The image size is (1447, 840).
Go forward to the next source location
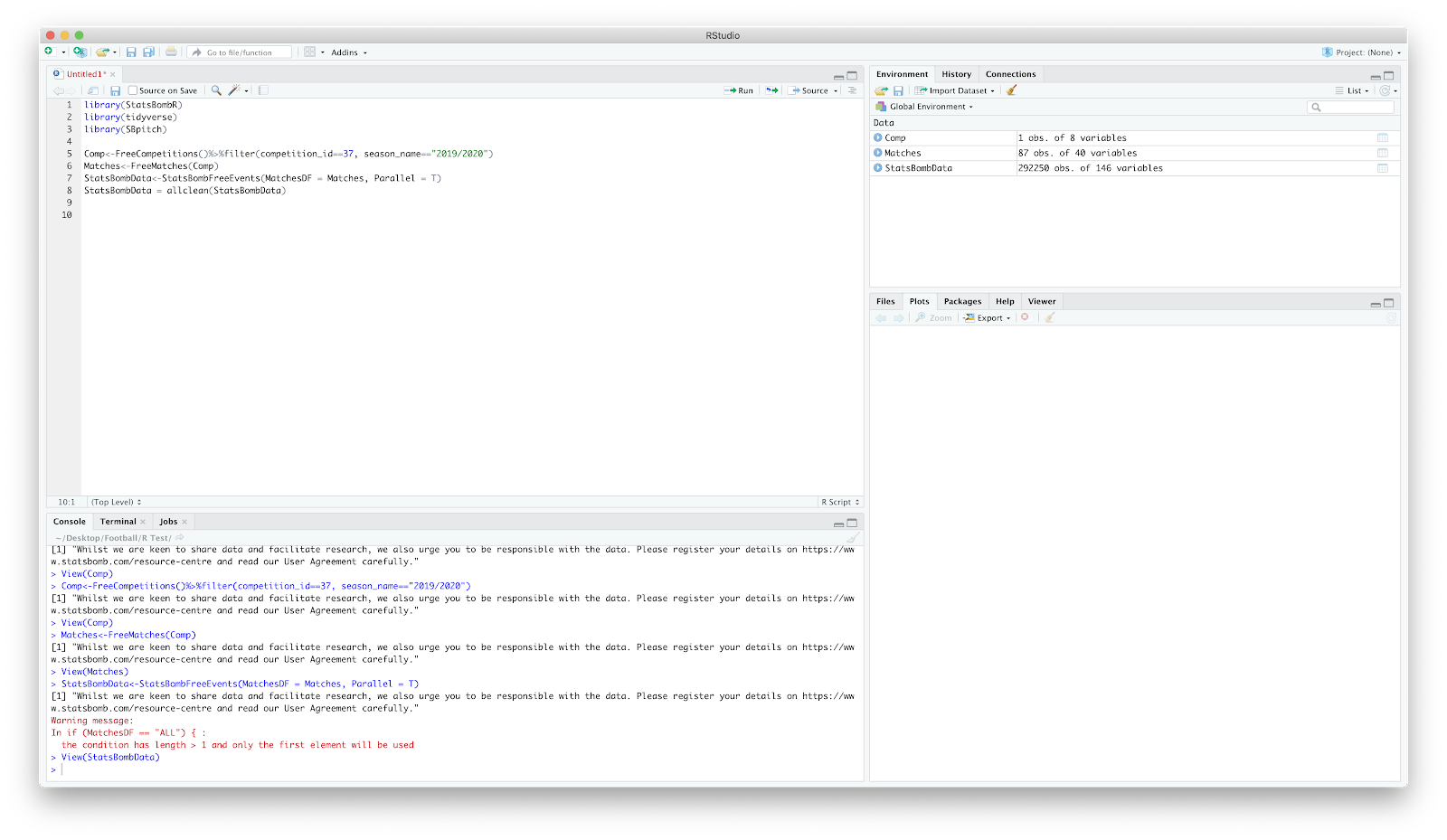(x=71, y=90)
